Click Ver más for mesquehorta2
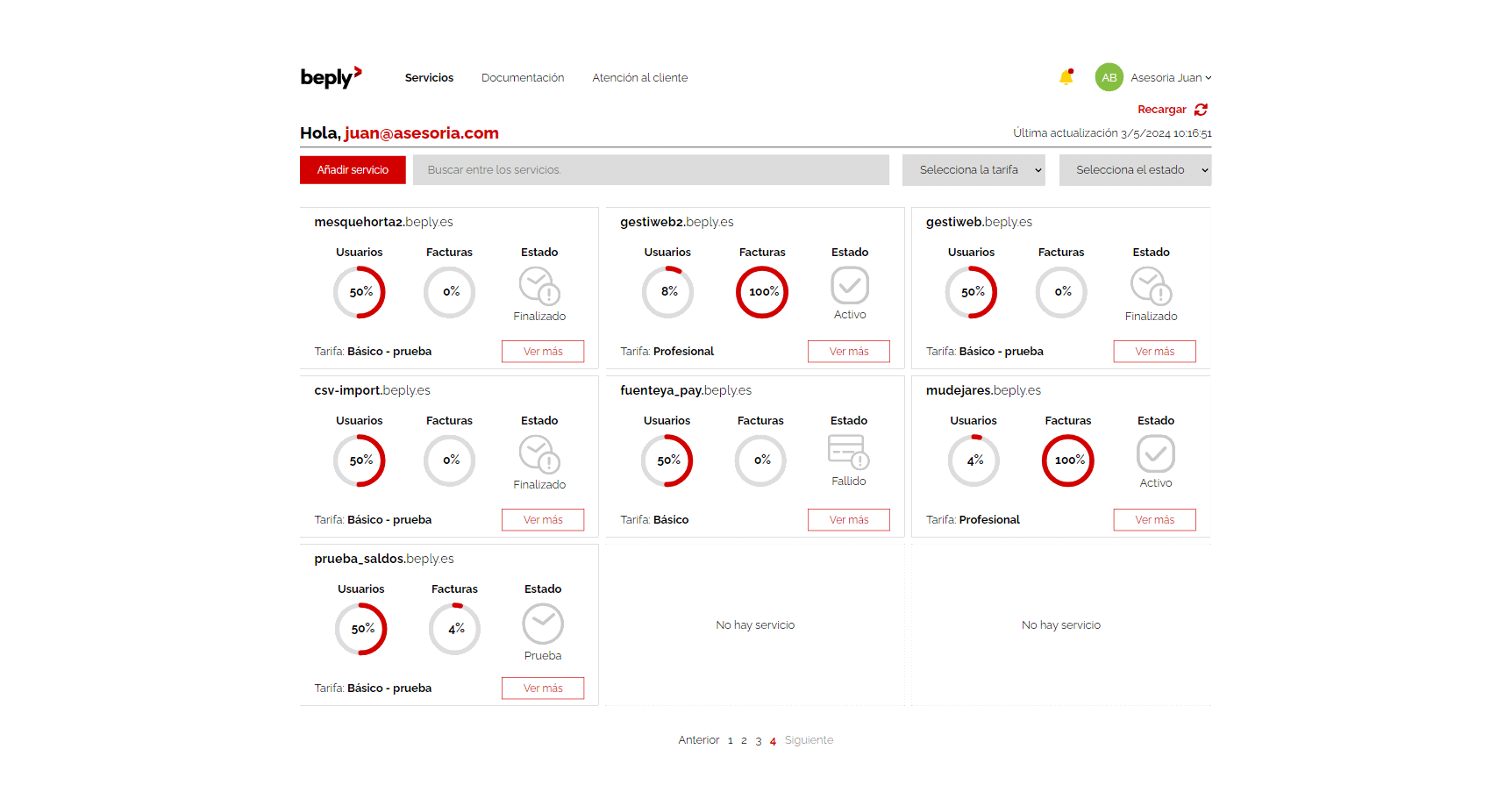Image resolution: width=1512 pixels, height=806 pixels. (x=543, y=352)
